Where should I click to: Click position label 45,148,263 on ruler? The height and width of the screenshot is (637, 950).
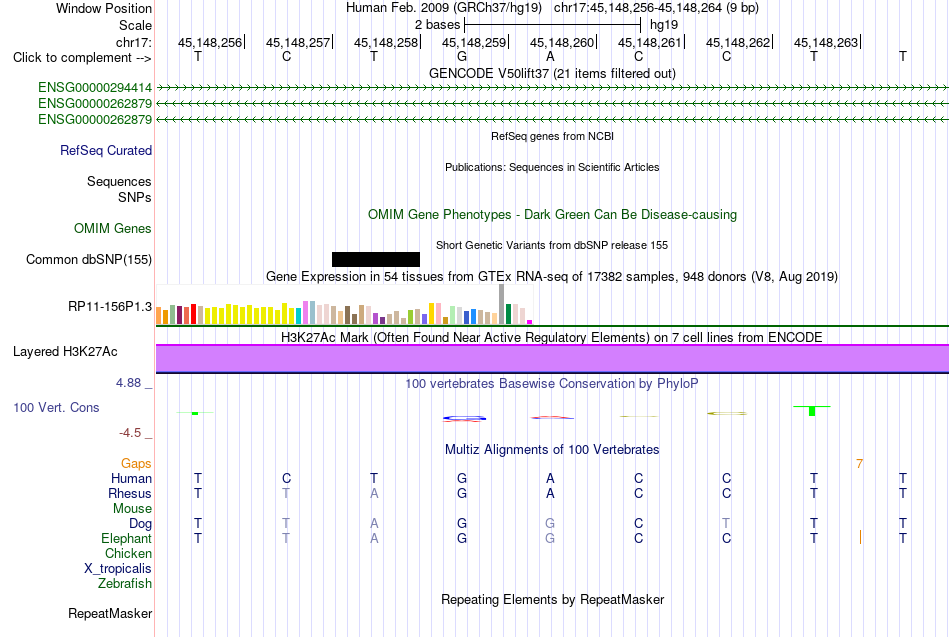[x=826, y=42]
